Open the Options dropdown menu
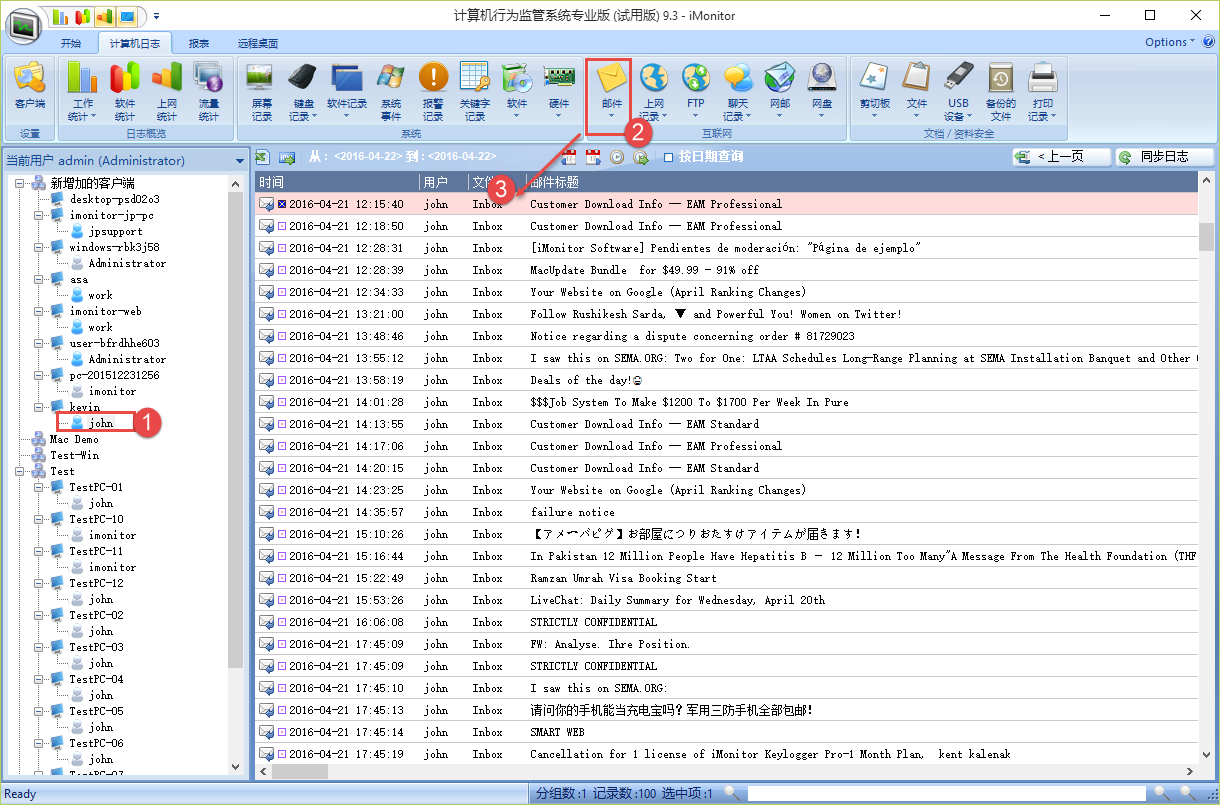The width and height of the screenshot is (1220, 805). point(1170,42)
